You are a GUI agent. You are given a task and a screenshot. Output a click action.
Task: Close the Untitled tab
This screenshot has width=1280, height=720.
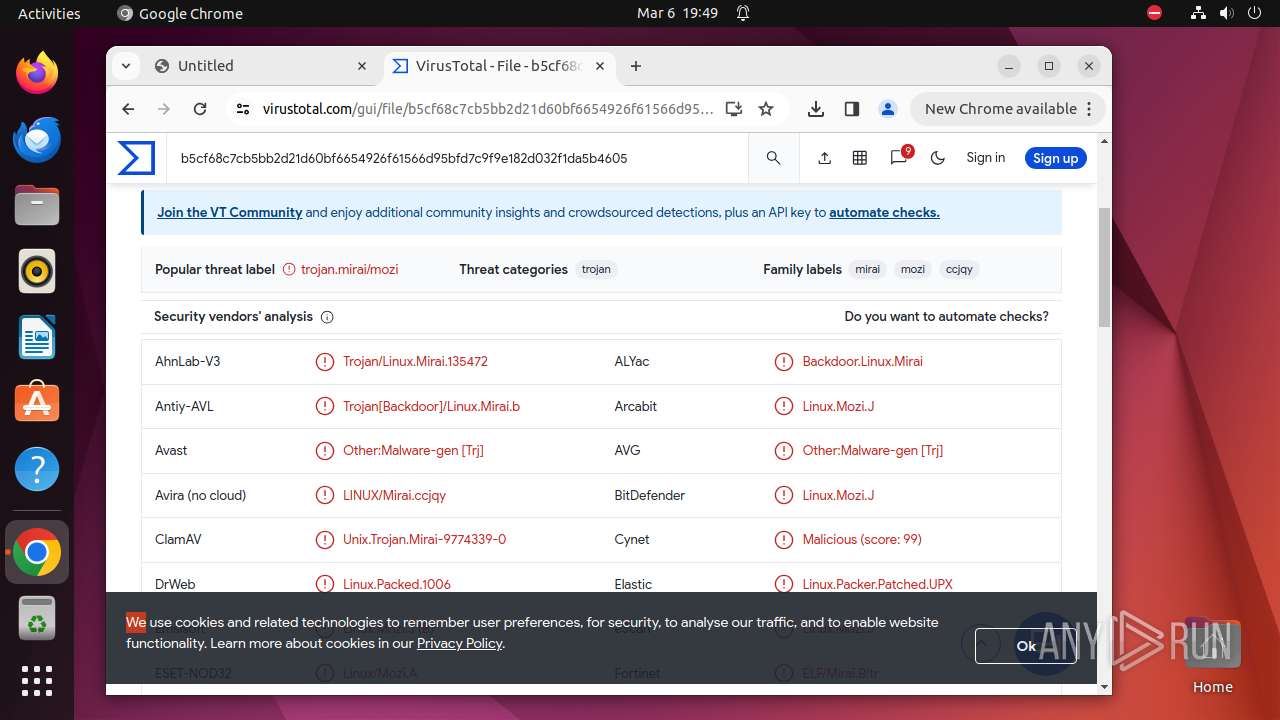(362, 66)
